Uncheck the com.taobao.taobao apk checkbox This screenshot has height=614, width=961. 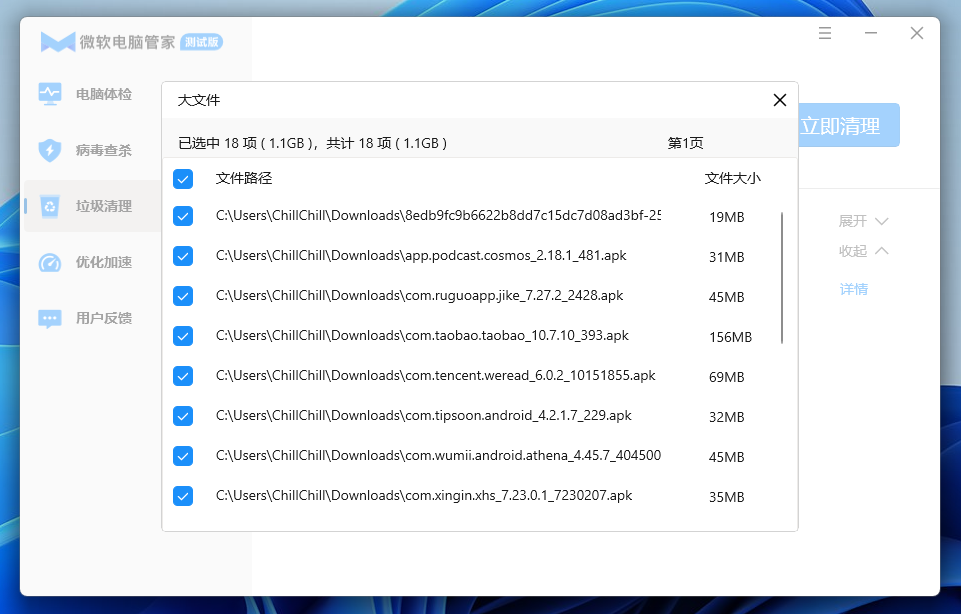[x=183, y=336]
